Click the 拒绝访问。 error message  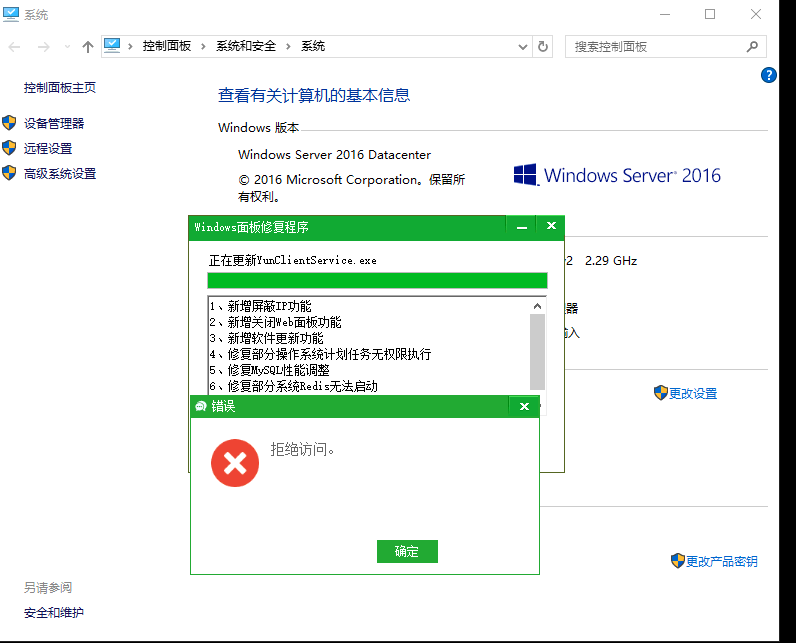(302, 449)
